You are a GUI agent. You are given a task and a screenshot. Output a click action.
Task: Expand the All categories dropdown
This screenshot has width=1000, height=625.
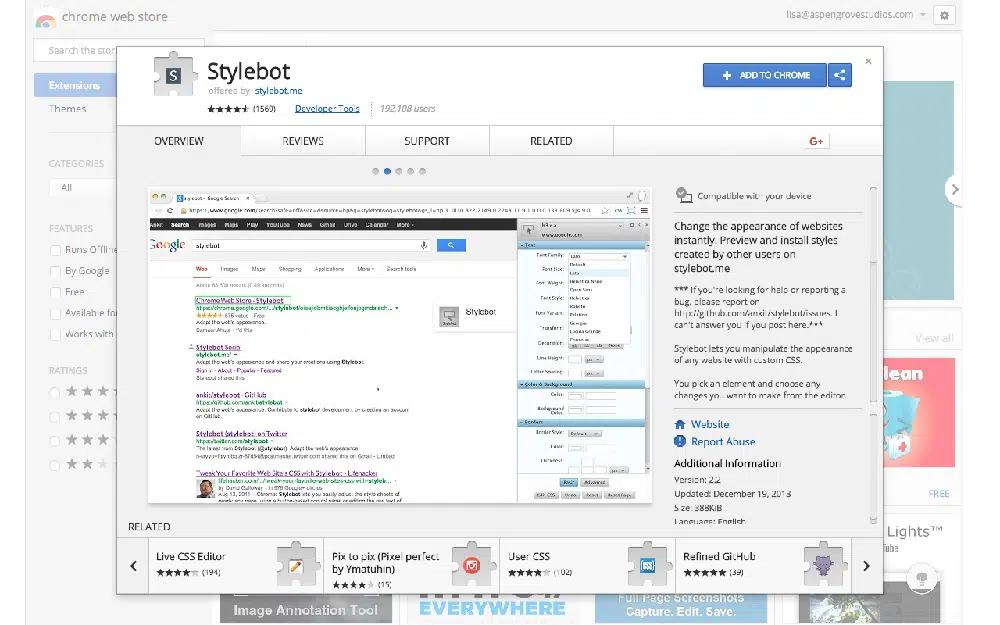tap(80, 187)
